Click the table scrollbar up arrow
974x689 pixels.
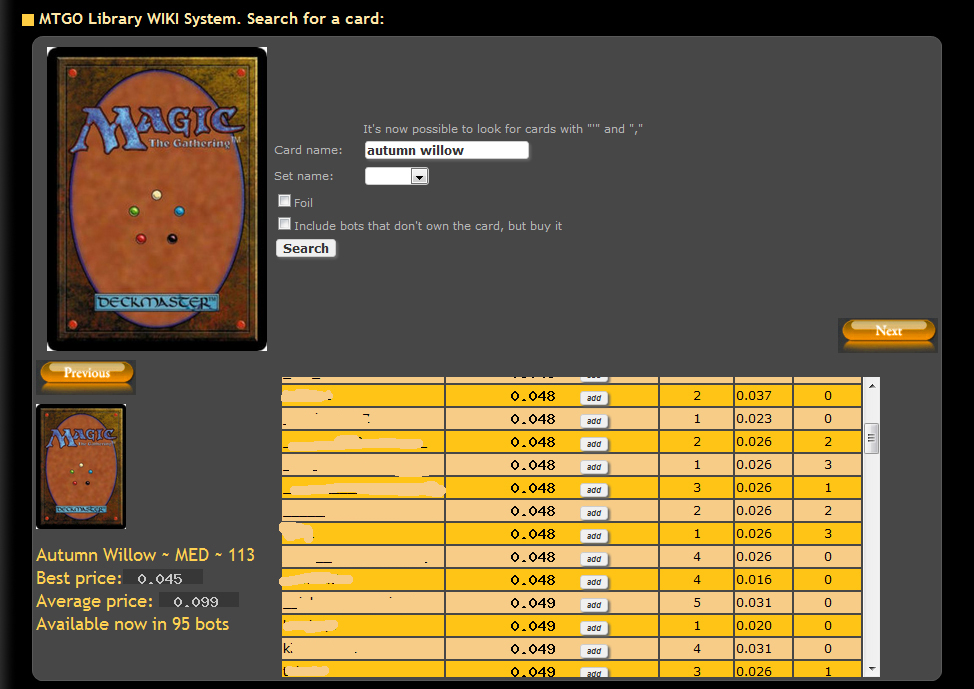click(x=872, y=386)
